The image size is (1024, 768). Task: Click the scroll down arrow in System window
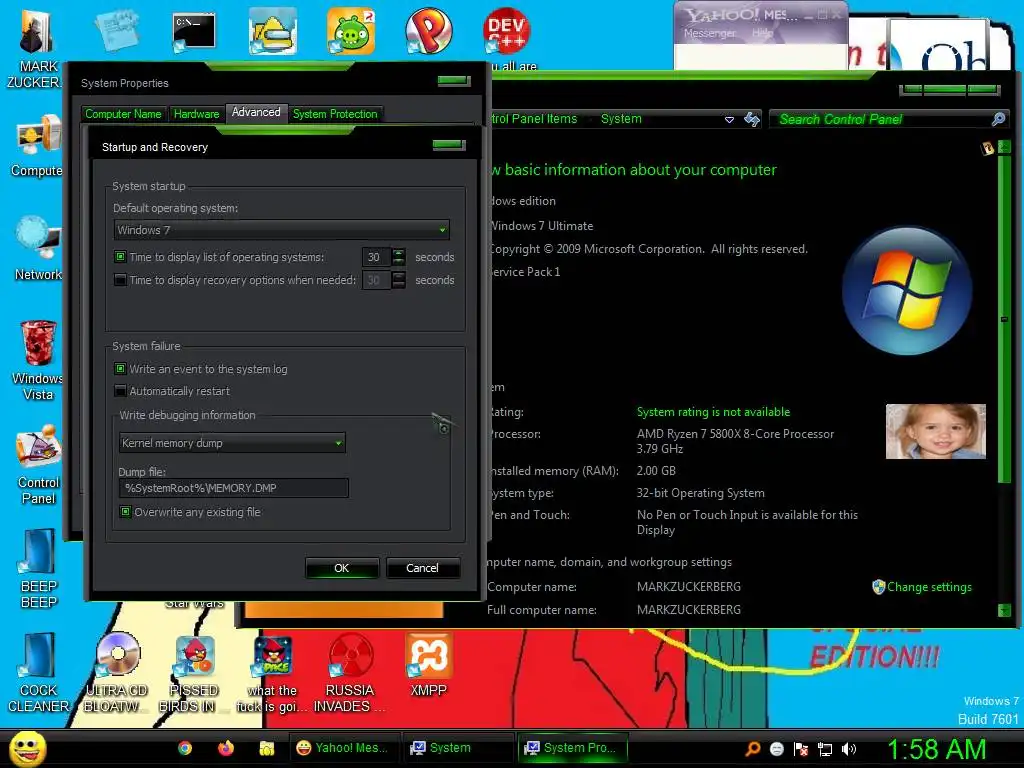pyautogui.click(x=1004, y=611)
